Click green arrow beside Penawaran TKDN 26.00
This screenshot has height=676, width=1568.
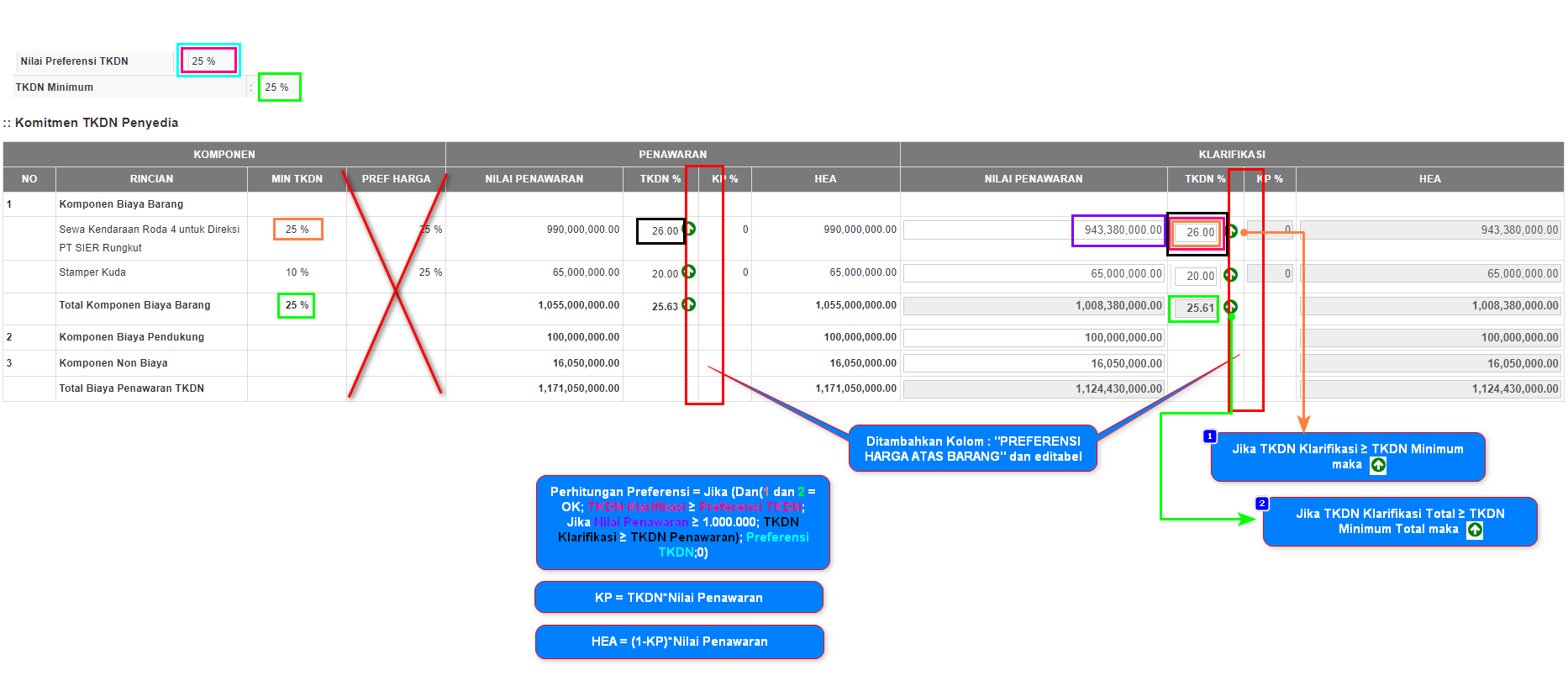click(689, 229)
